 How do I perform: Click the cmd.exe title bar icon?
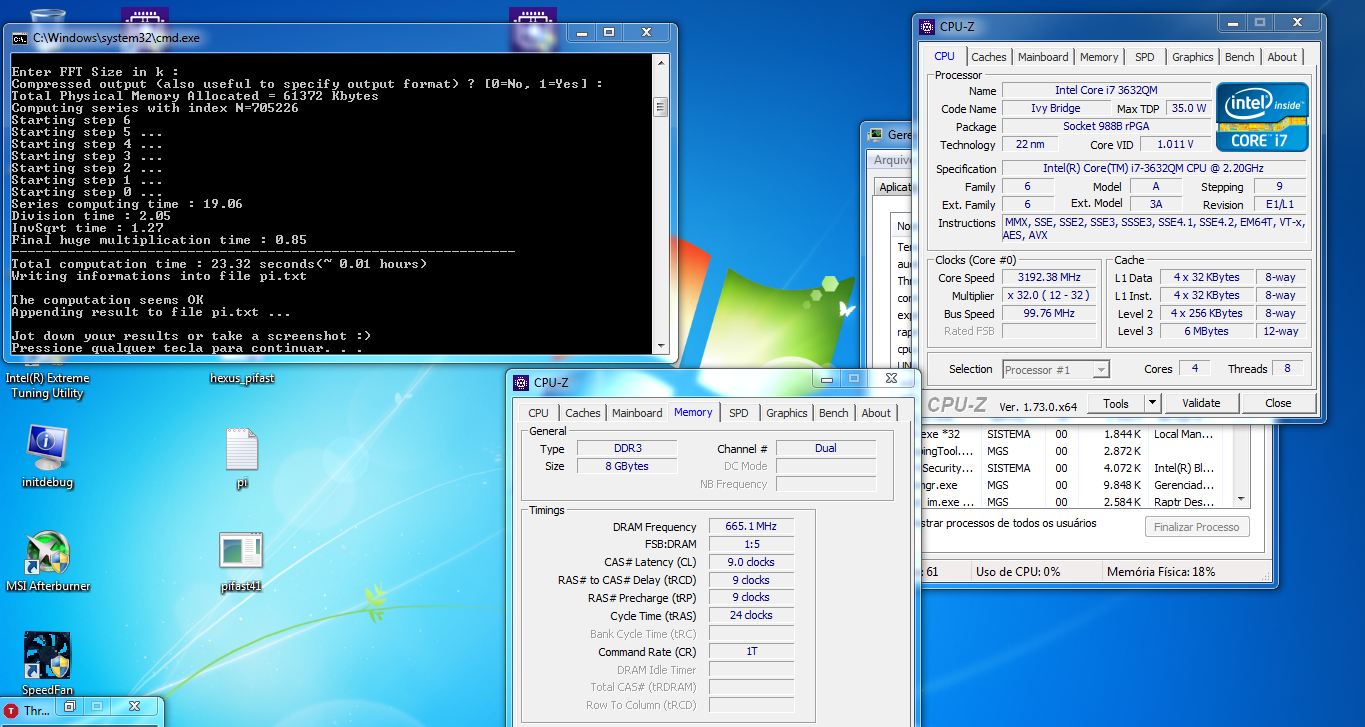(x=19, y=38)
